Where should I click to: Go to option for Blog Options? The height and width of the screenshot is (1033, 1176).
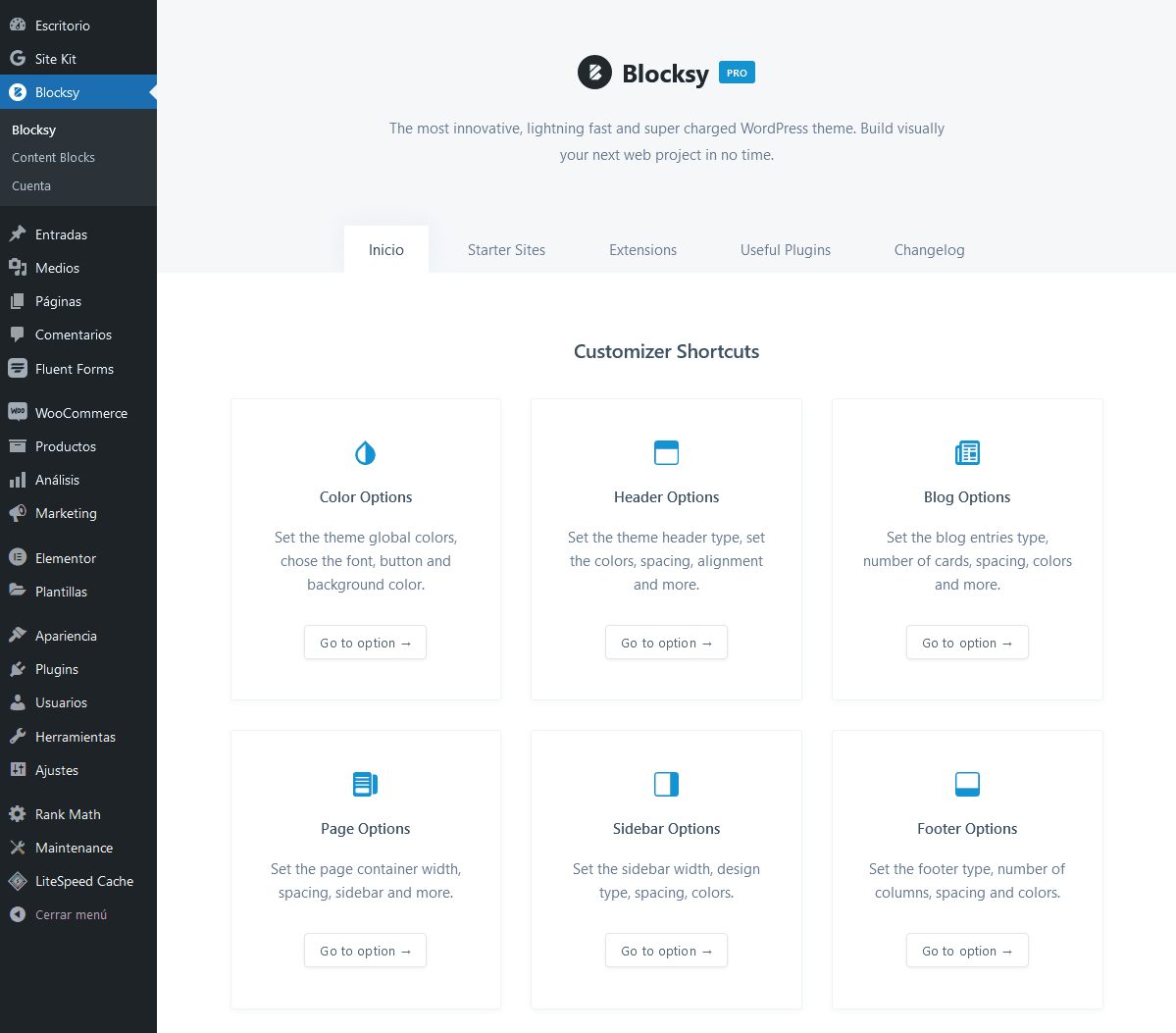(x=967, y=643)
